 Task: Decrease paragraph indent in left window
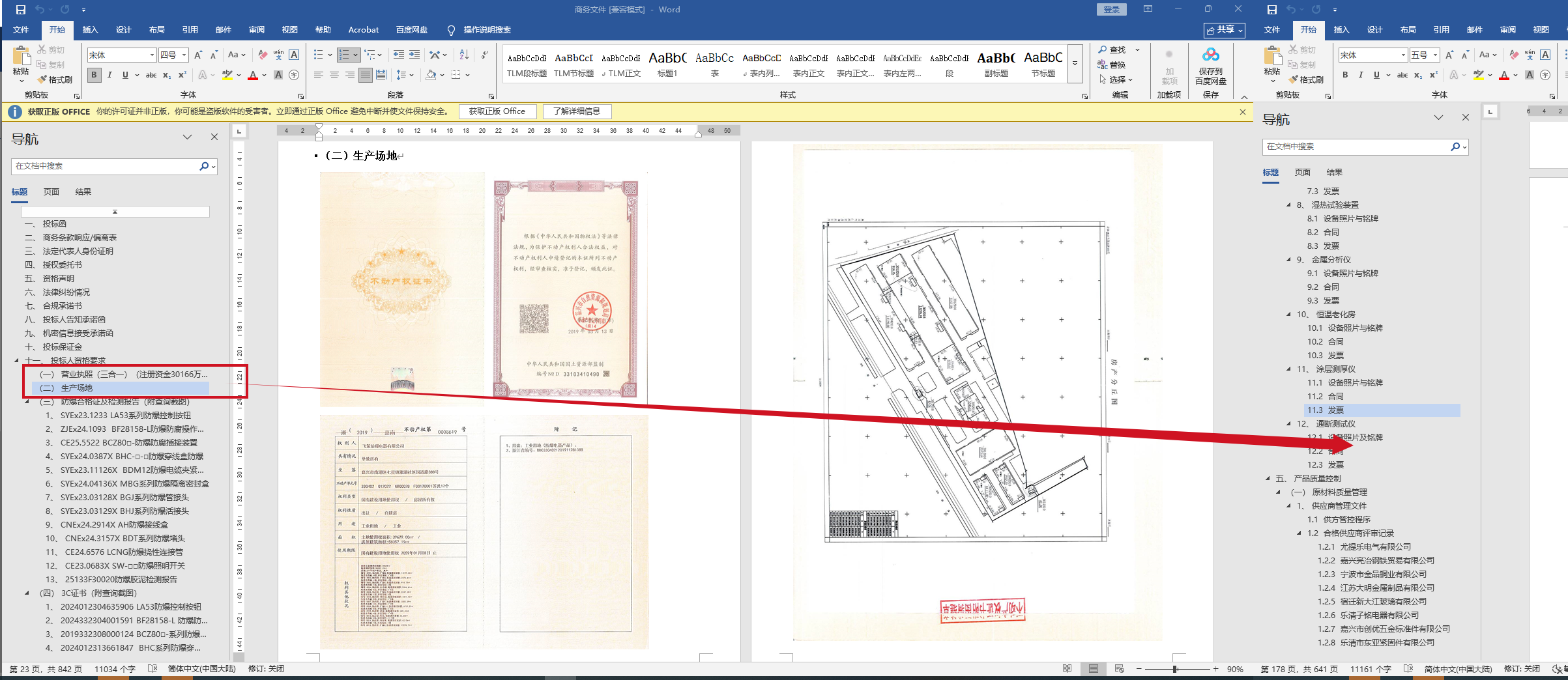[x=399, y=55]
